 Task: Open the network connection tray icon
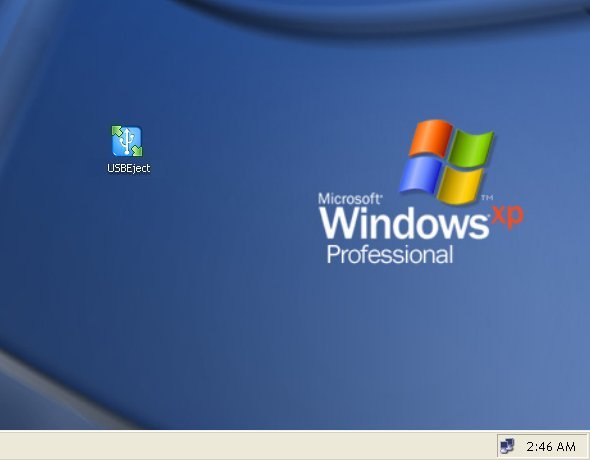click(x=507, y=446)
